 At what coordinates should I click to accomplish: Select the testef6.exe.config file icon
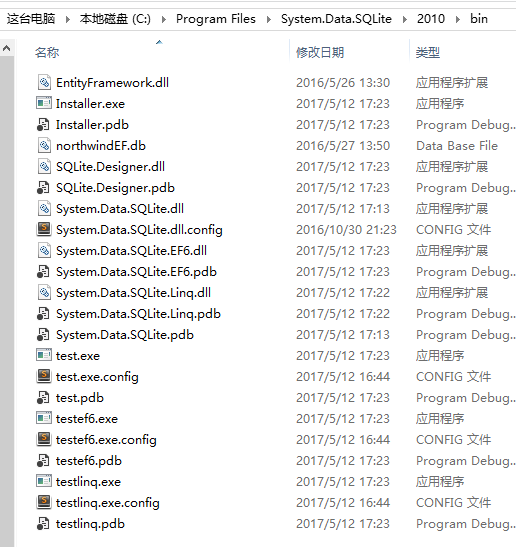click(x=44, y=440)
